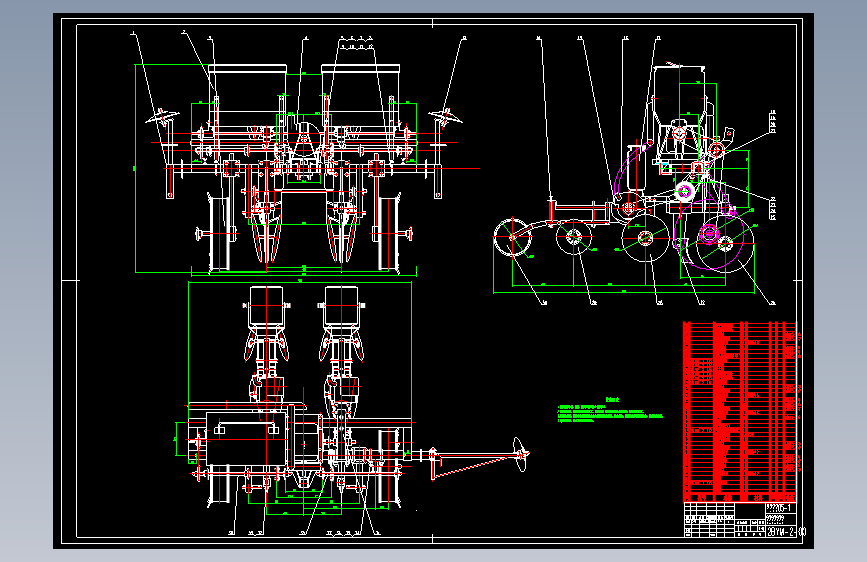Click the ???05-1 cell in title block
This screenshot has height=562, width=867.
click(x=779, y=508)
